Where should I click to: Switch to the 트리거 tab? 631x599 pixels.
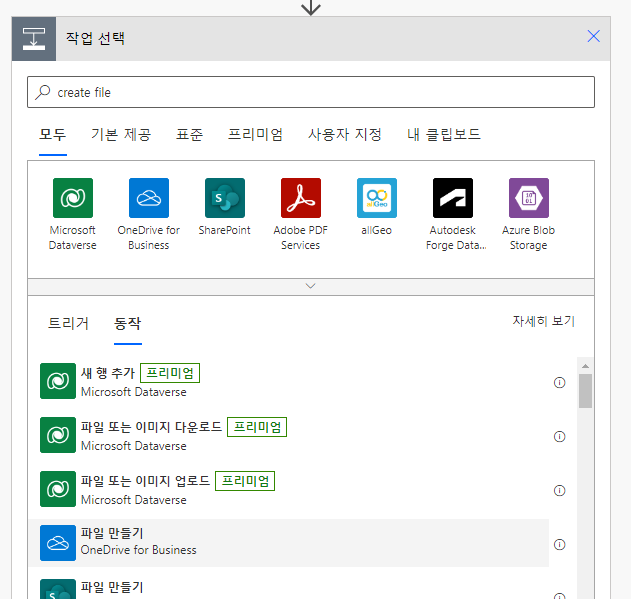[68, 324]
